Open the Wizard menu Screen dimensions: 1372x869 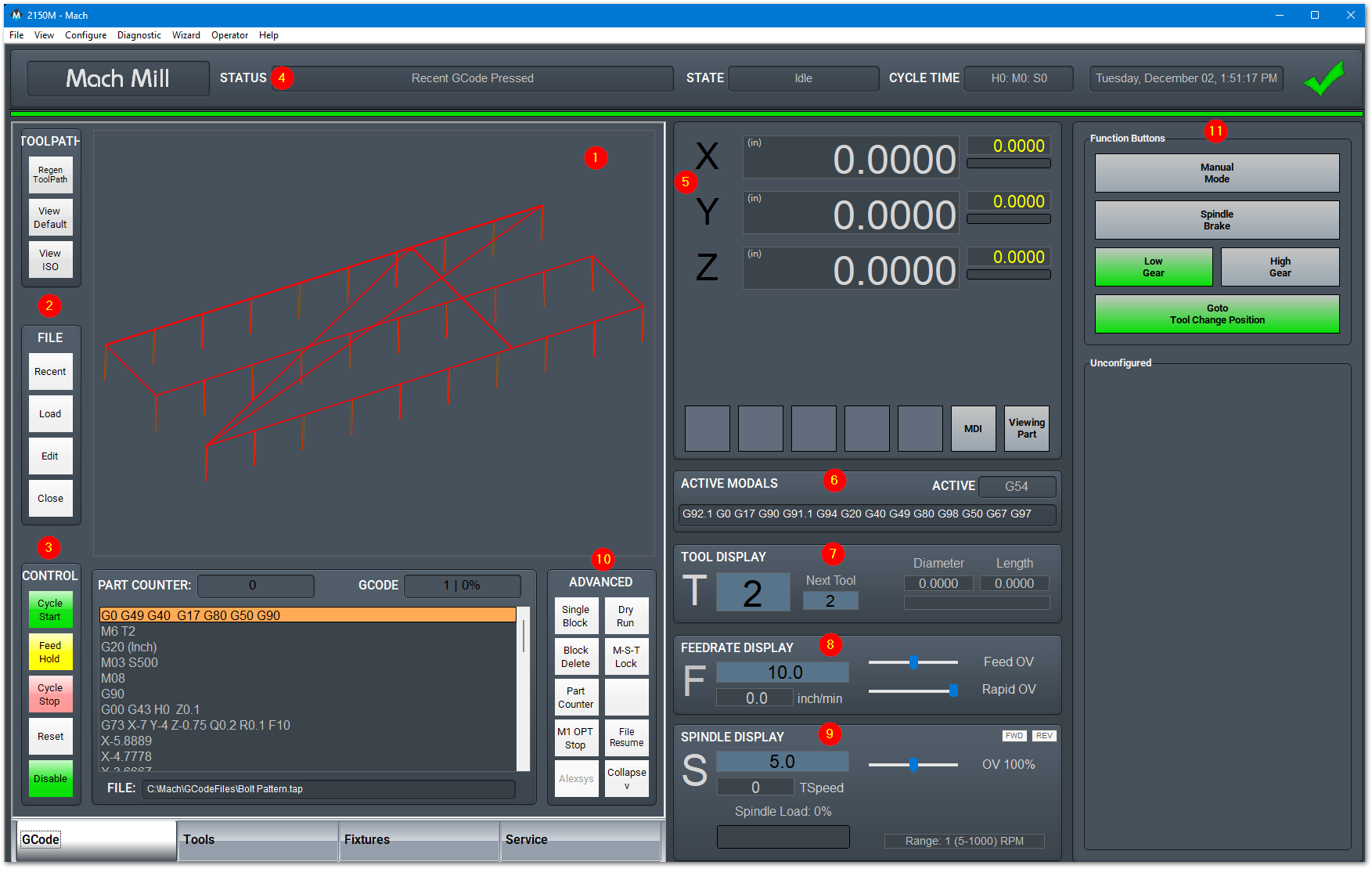coord(186,35)
